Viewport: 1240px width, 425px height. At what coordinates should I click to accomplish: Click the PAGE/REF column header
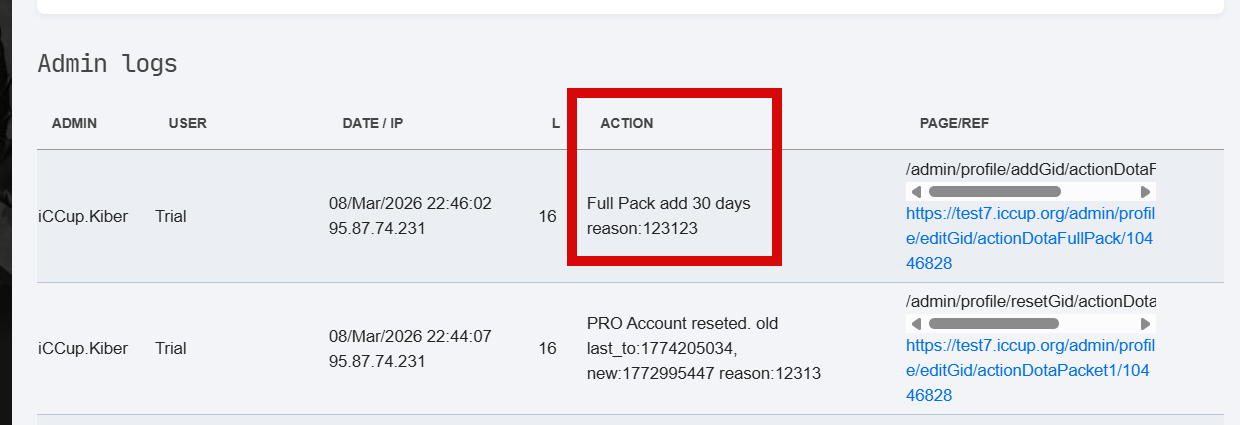coord(954,124)
